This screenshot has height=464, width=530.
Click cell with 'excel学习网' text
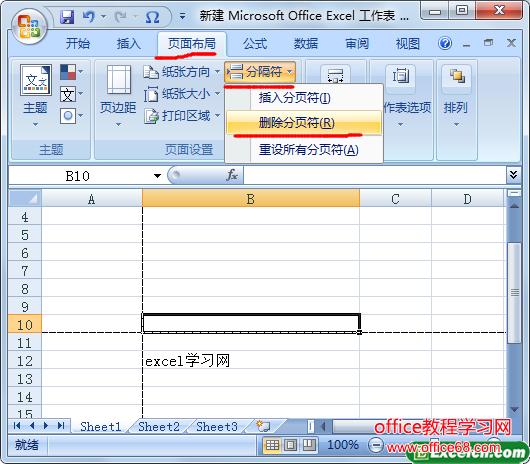pyautogui.click(x=250, y=361)
